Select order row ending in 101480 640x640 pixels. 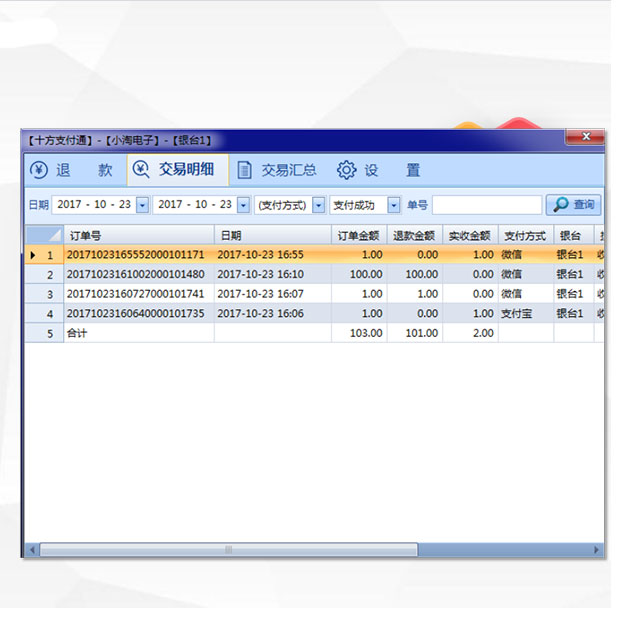click(x=135, y=274)
